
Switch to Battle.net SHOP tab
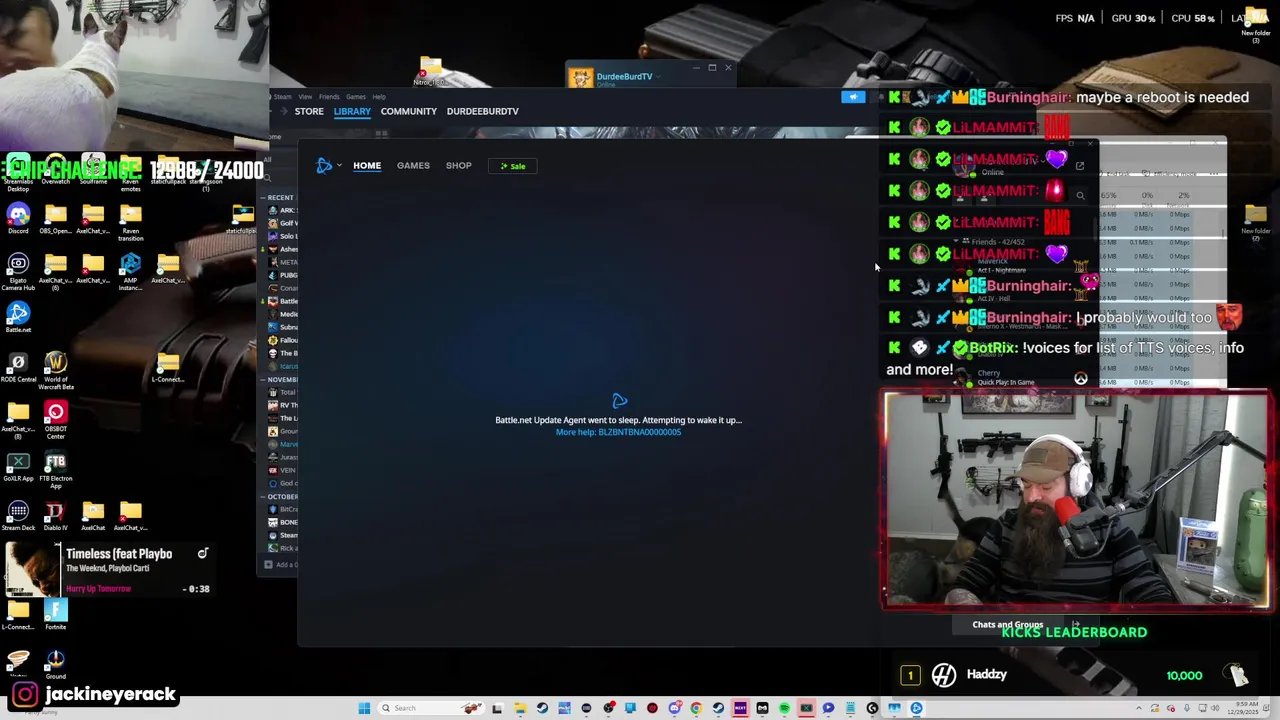tap(458, 166)
